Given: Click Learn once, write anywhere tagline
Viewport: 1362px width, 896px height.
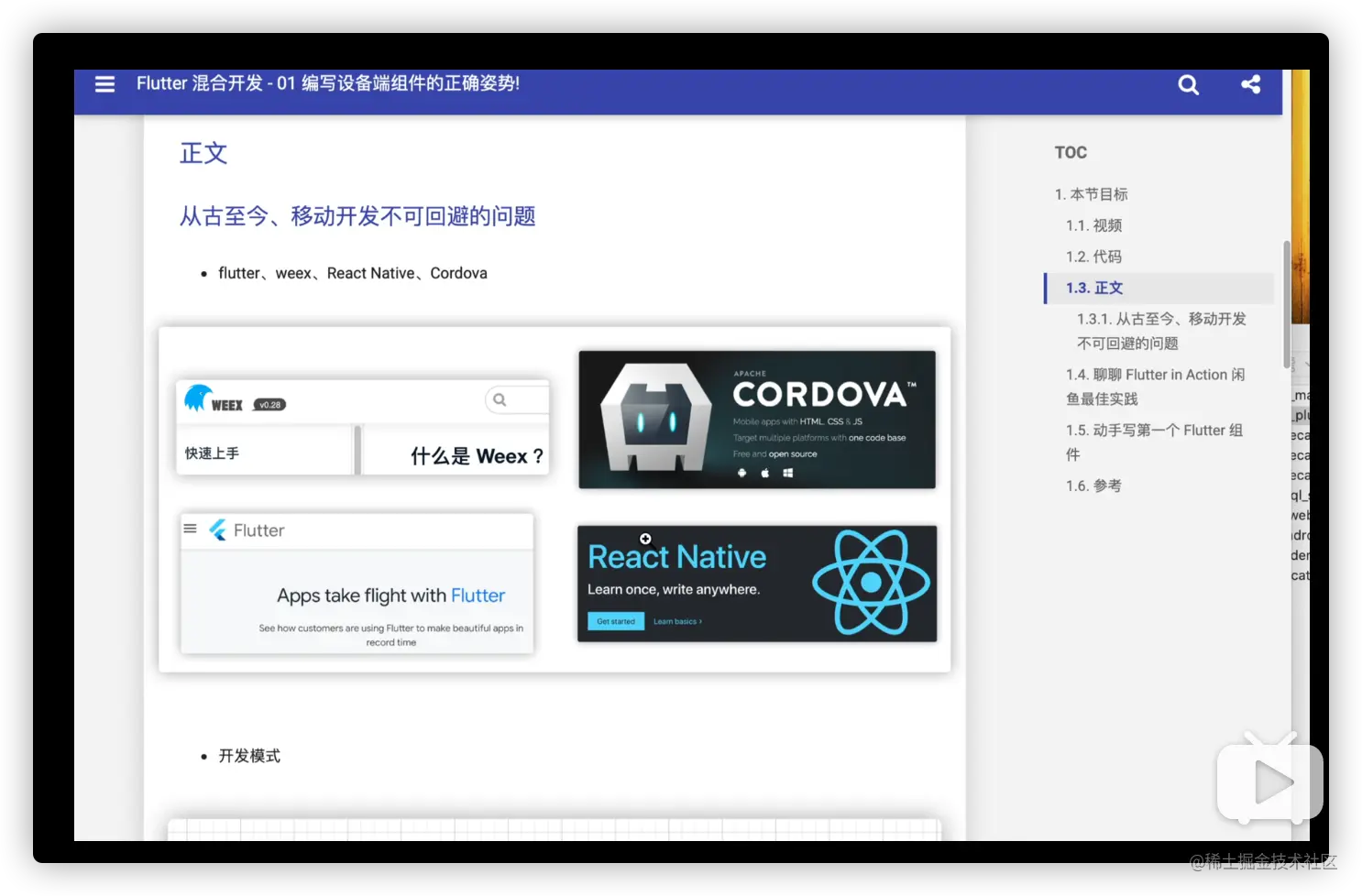Looking at the screenshot, I should tap(674, 589).
